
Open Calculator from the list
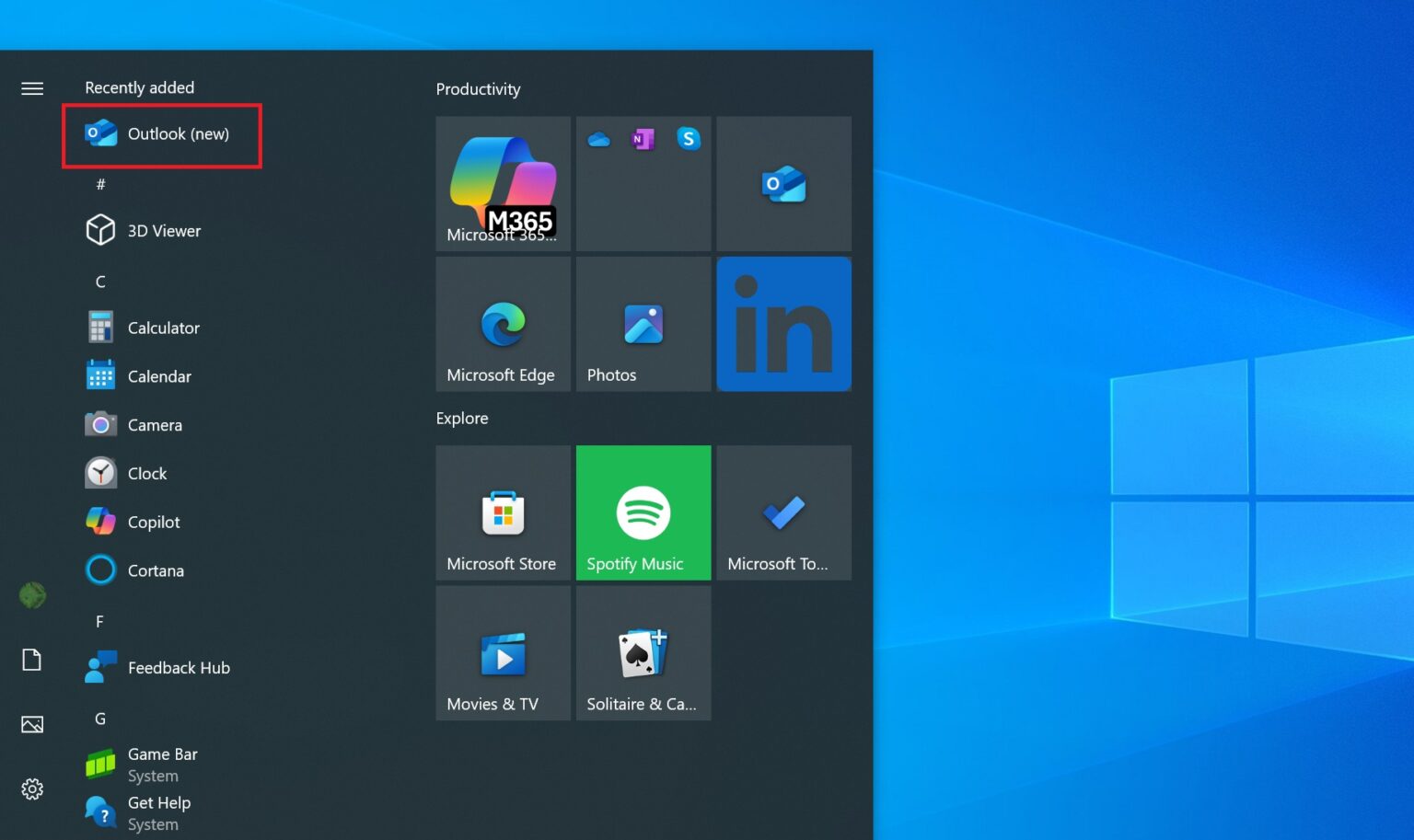163,328
